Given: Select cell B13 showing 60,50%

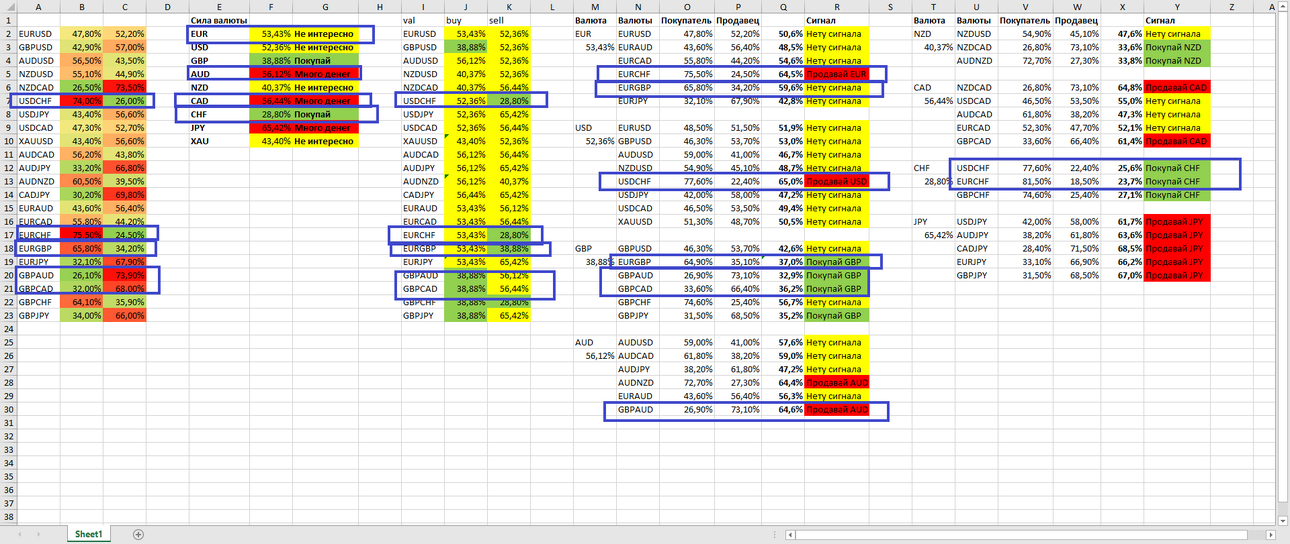Looking at the screenshot, I should [x=81, y=181].
